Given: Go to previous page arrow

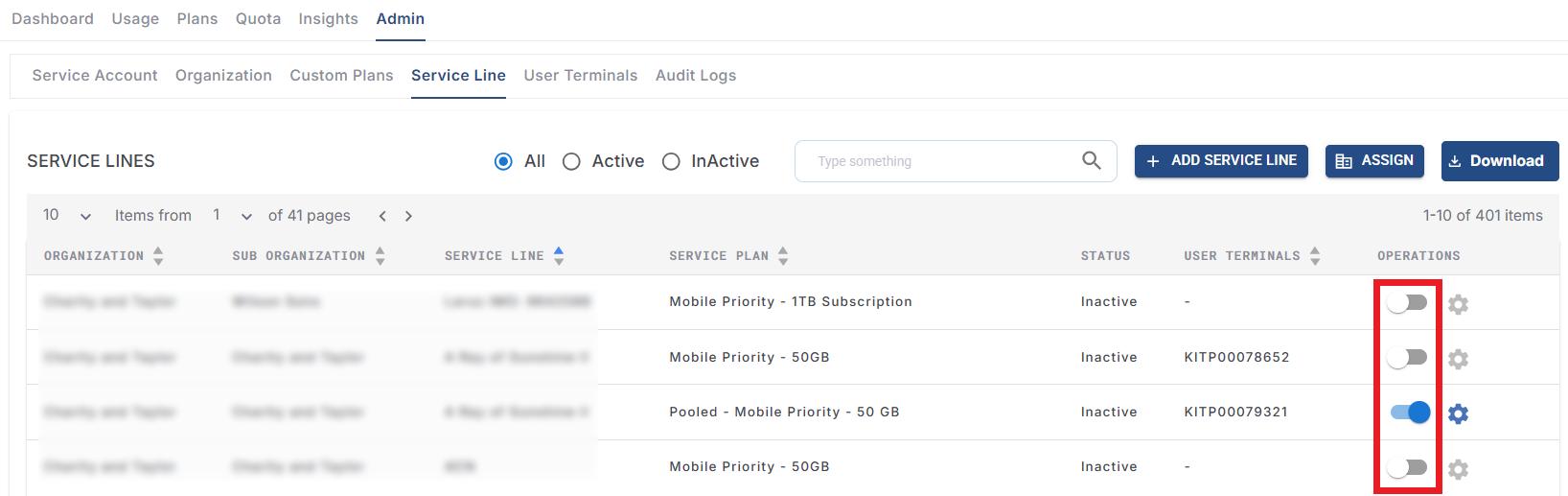Looking at the screenshot, I should click(x=382, y=216).
